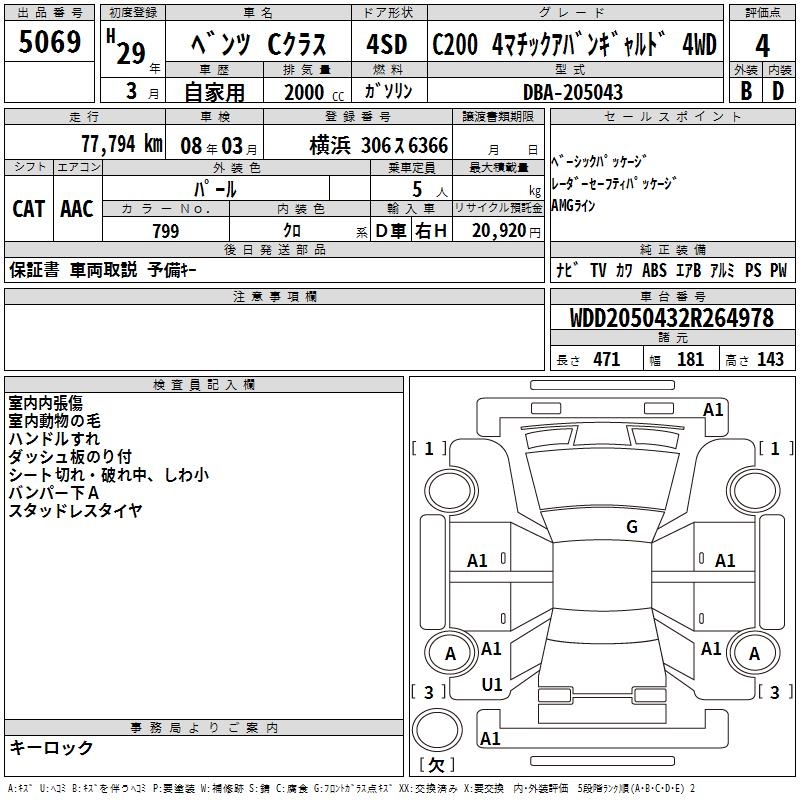Click front-left wheel circle on diagram
This screenshot has height=800, width=800.
(451, 491)
